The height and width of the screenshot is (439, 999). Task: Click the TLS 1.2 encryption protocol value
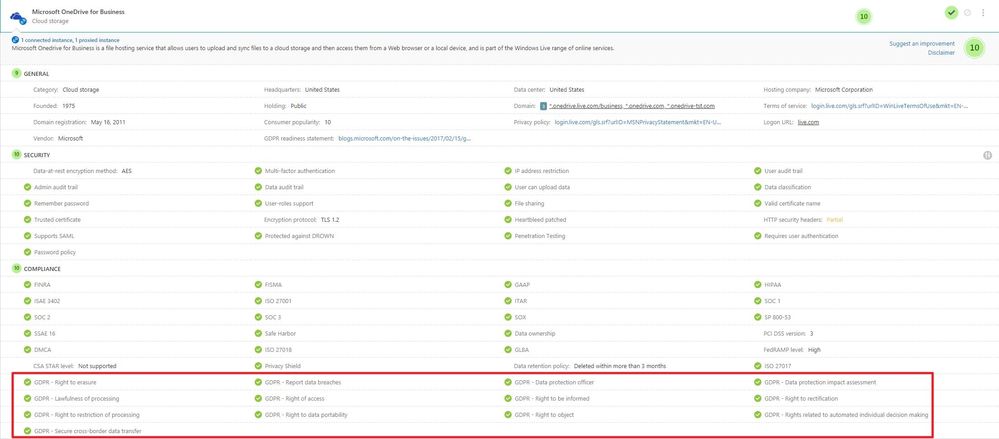329,220
